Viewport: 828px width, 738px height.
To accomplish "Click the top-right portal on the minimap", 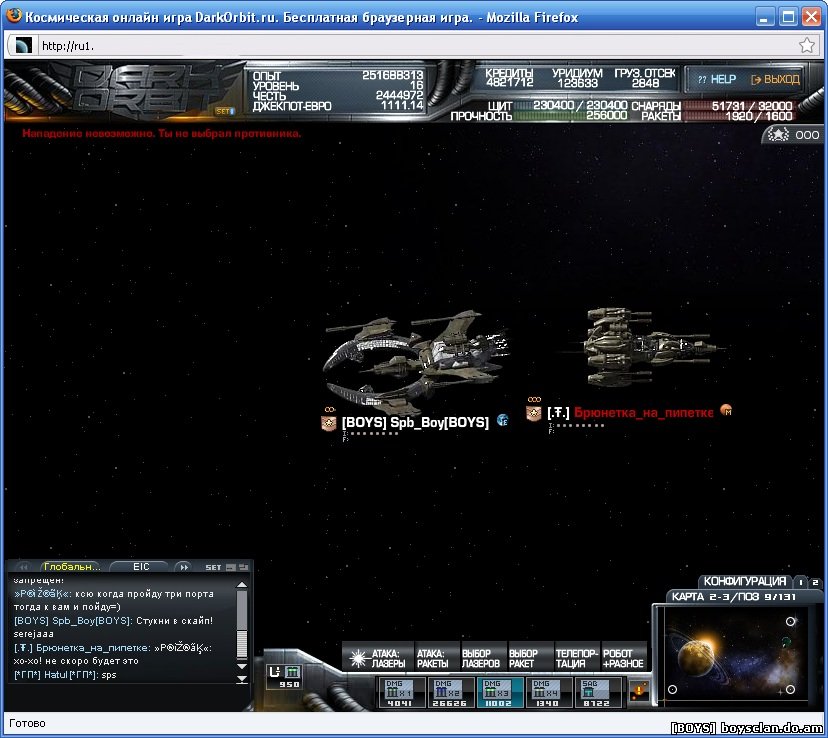I will (x=790, y=621).
